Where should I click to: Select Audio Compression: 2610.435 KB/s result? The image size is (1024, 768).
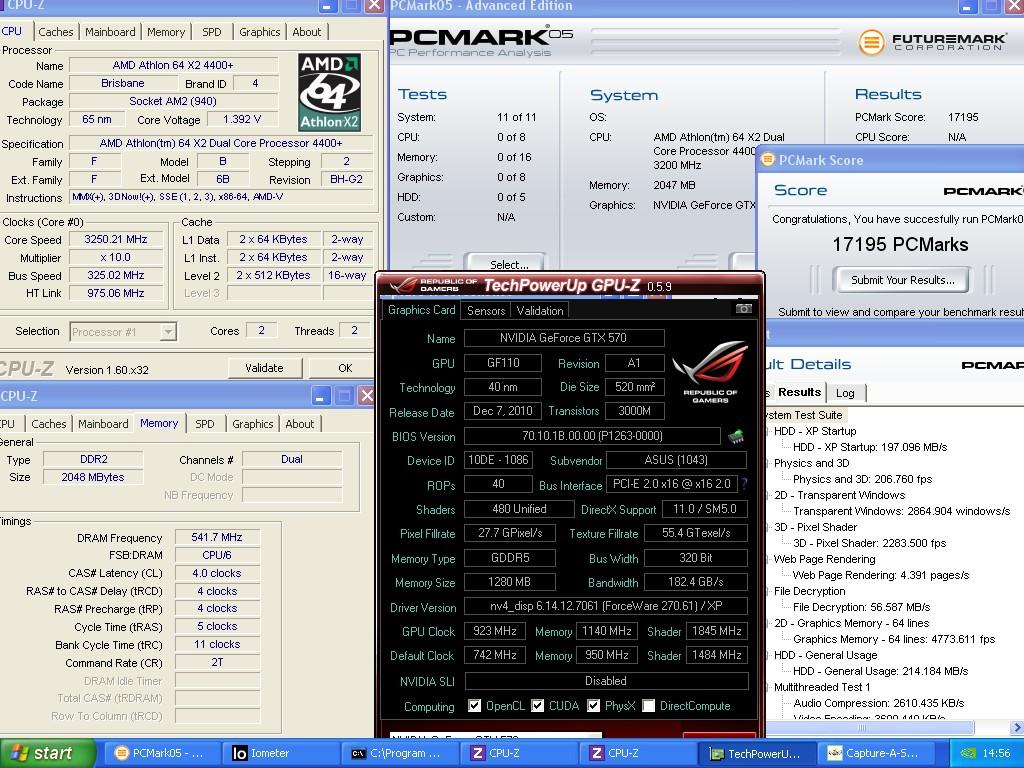pyautogui.click(x=878, y=703)
